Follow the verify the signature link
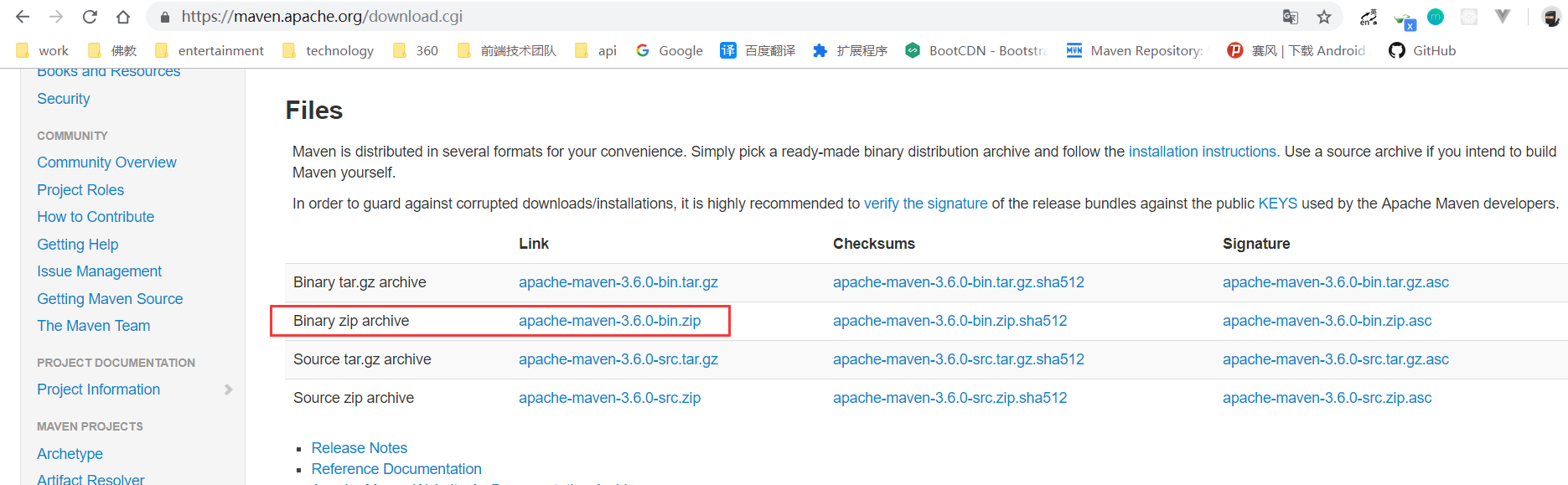Screen dimensions: 1568x485 tap(926, 204)
